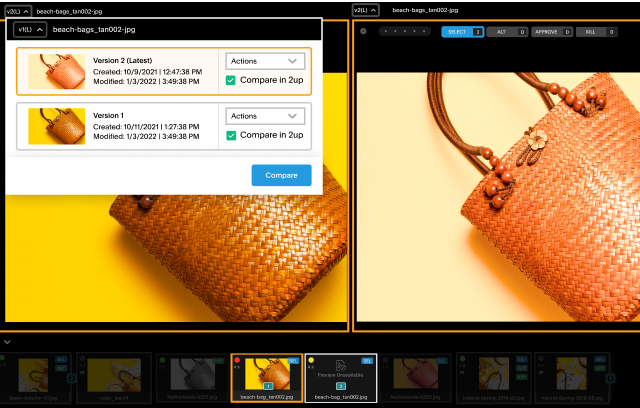Select the Iceland-Spring-2019-02.jpg thumbnail
Viewport: 640px width, 408px height.
point(493,378)
